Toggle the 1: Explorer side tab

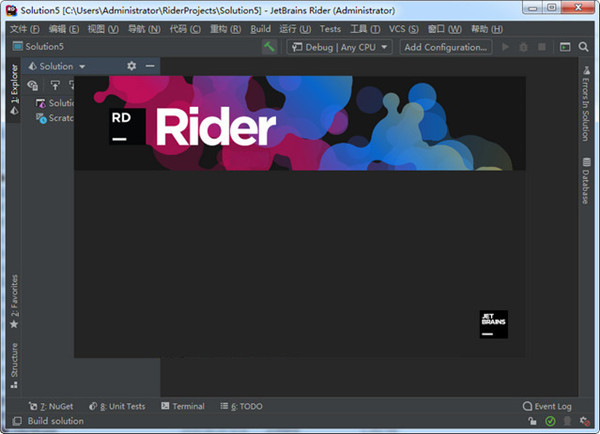pyautogui.click(x=14, y=90)
